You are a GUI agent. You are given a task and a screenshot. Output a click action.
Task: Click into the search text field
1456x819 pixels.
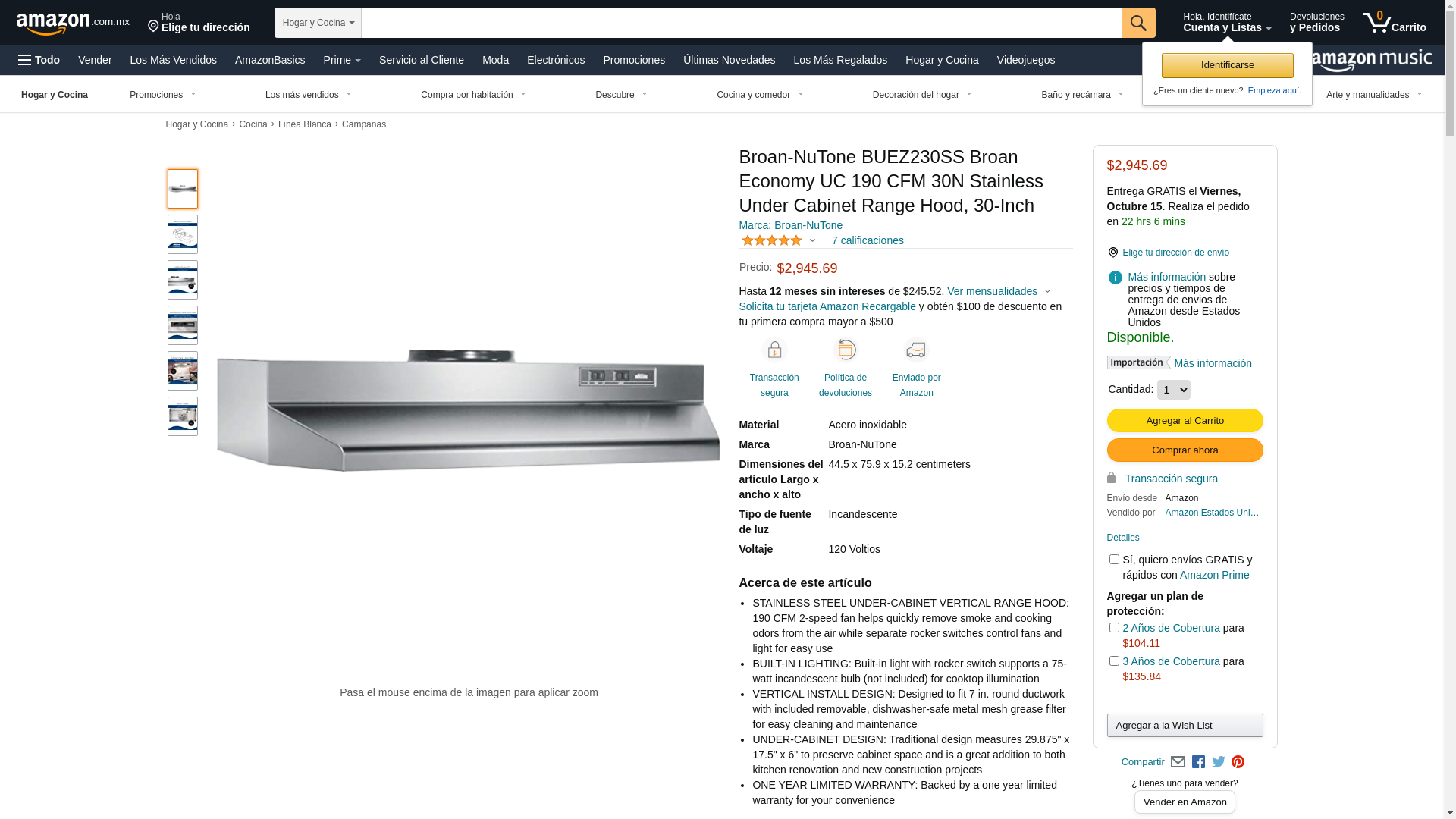741,23
